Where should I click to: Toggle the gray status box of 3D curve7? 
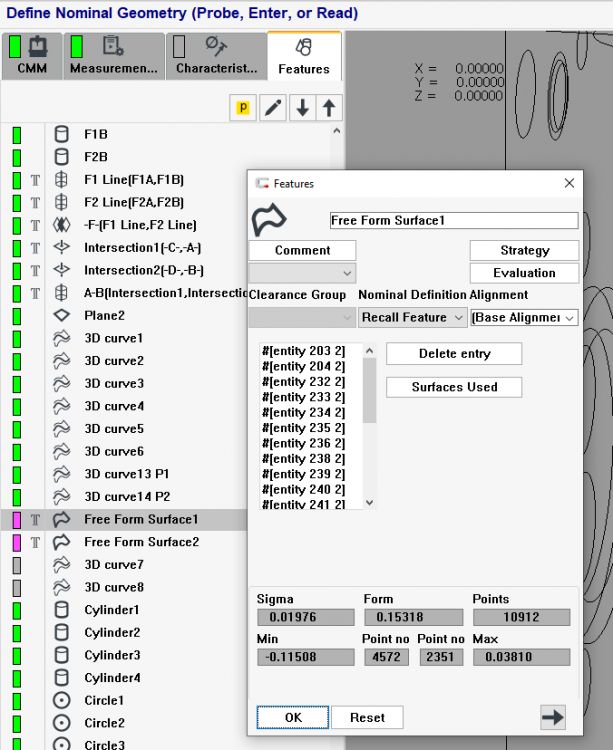point(16,565)
